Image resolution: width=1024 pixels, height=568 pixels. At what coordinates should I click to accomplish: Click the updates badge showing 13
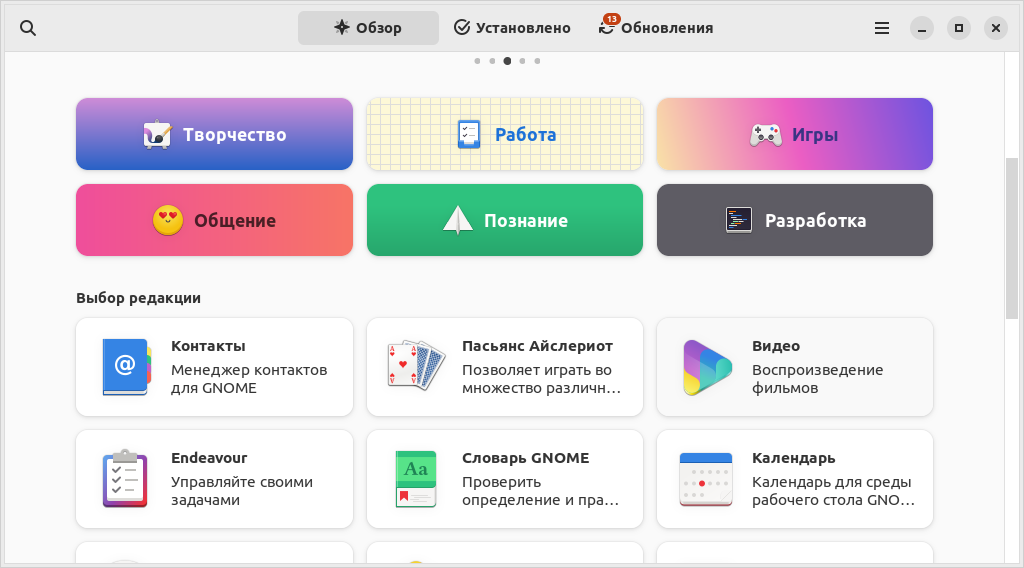611,19
